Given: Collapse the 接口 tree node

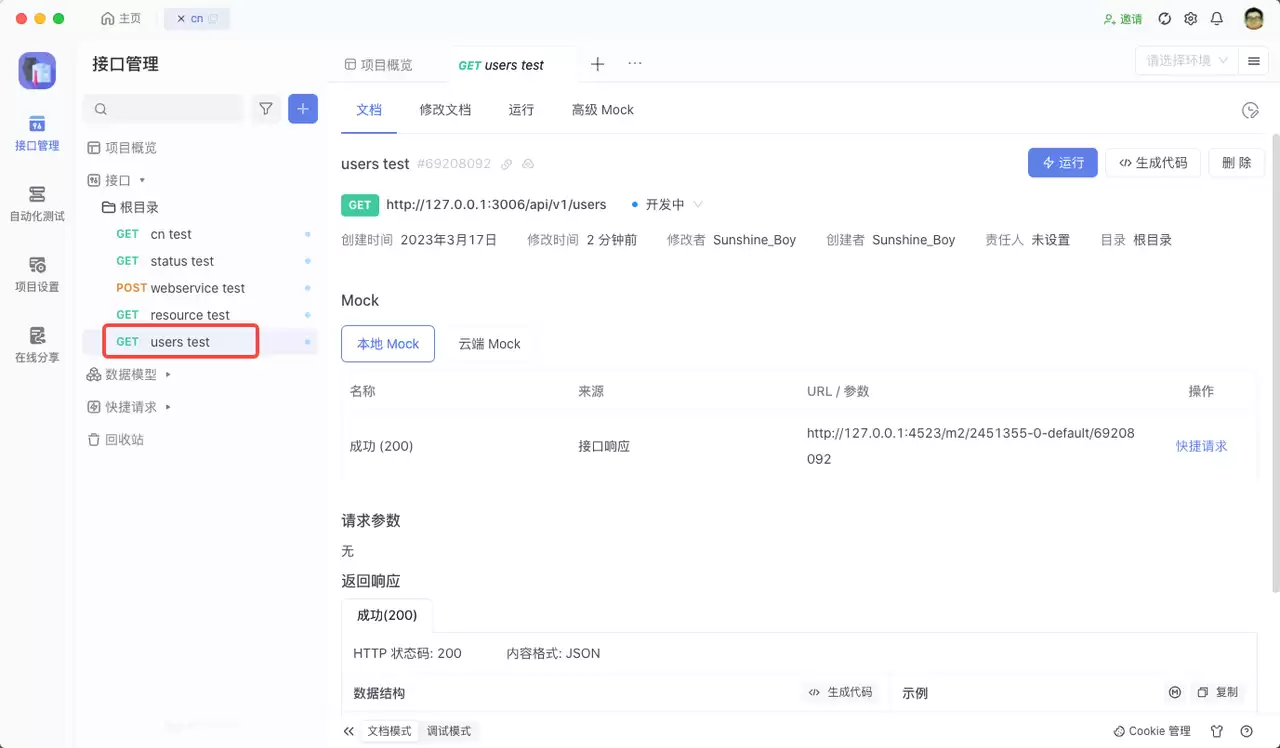Looking at the screenshot, I should (x=142, y=181).
